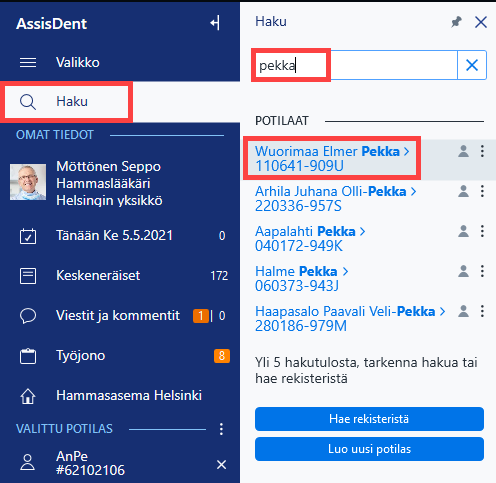The image size is (496, 483).
Task: Open three-dot menu for Haapasalo Paavali
Action: [x=482, y=311]
